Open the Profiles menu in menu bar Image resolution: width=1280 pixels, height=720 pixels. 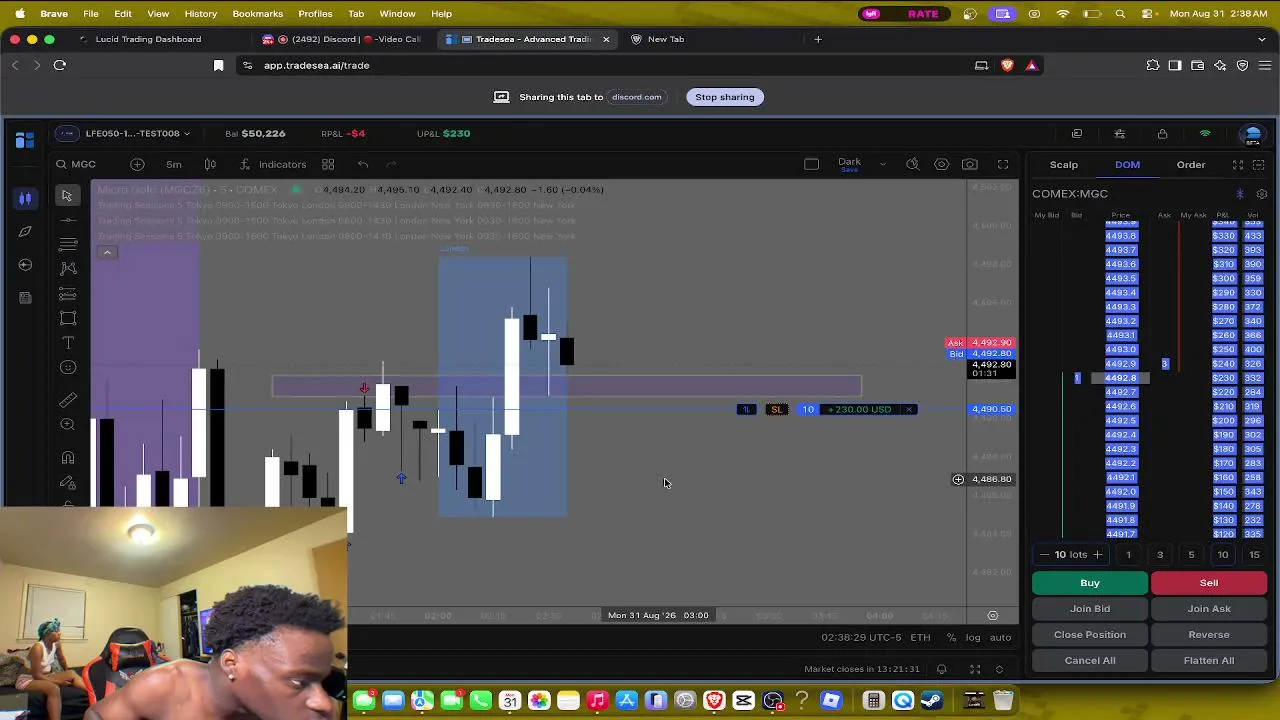315,14
